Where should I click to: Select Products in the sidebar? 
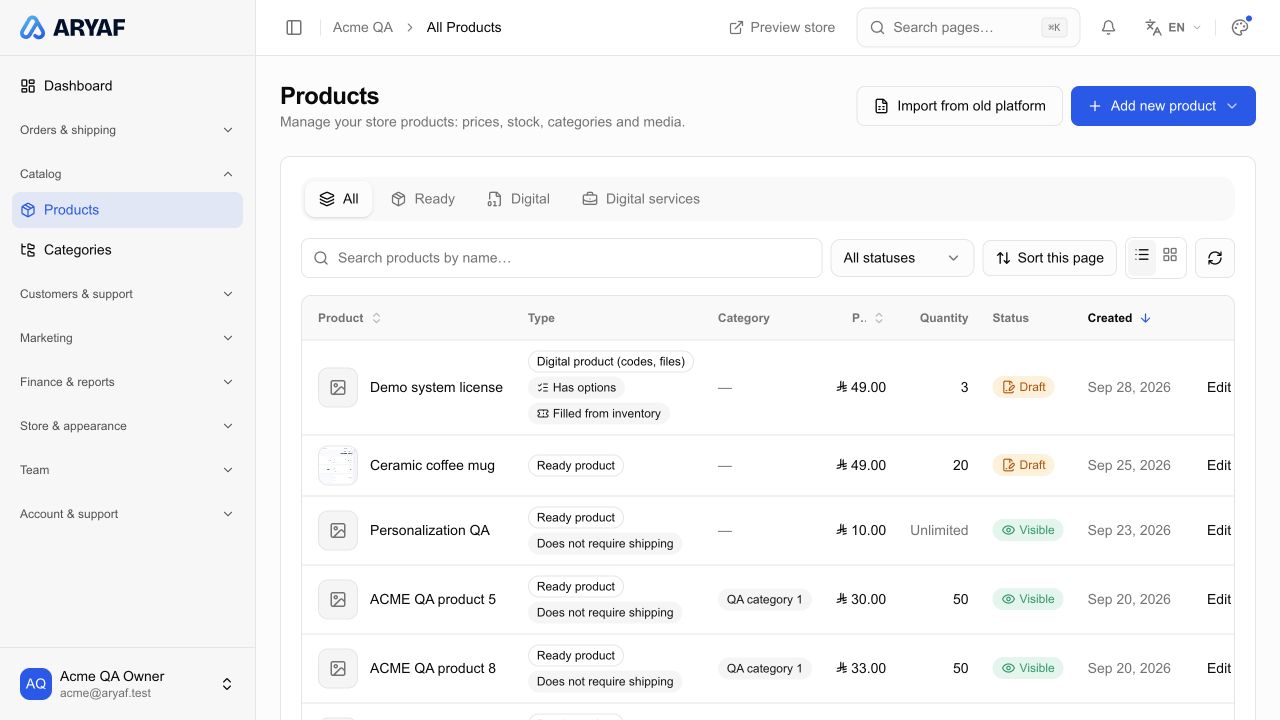click(x=127, y=210)
